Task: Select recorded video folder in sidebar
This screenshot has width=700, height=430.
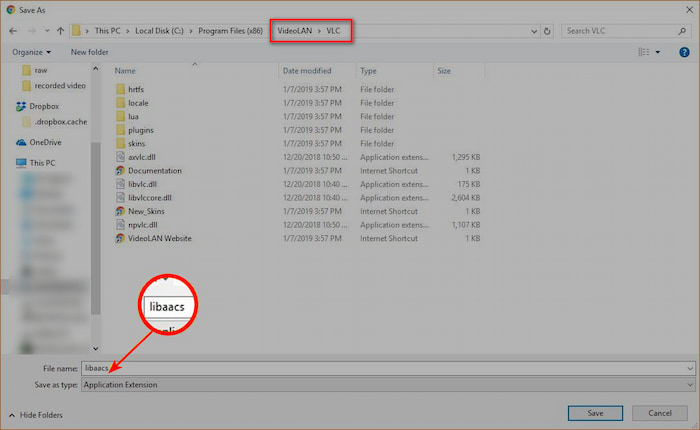Action: tap(54, 86)
